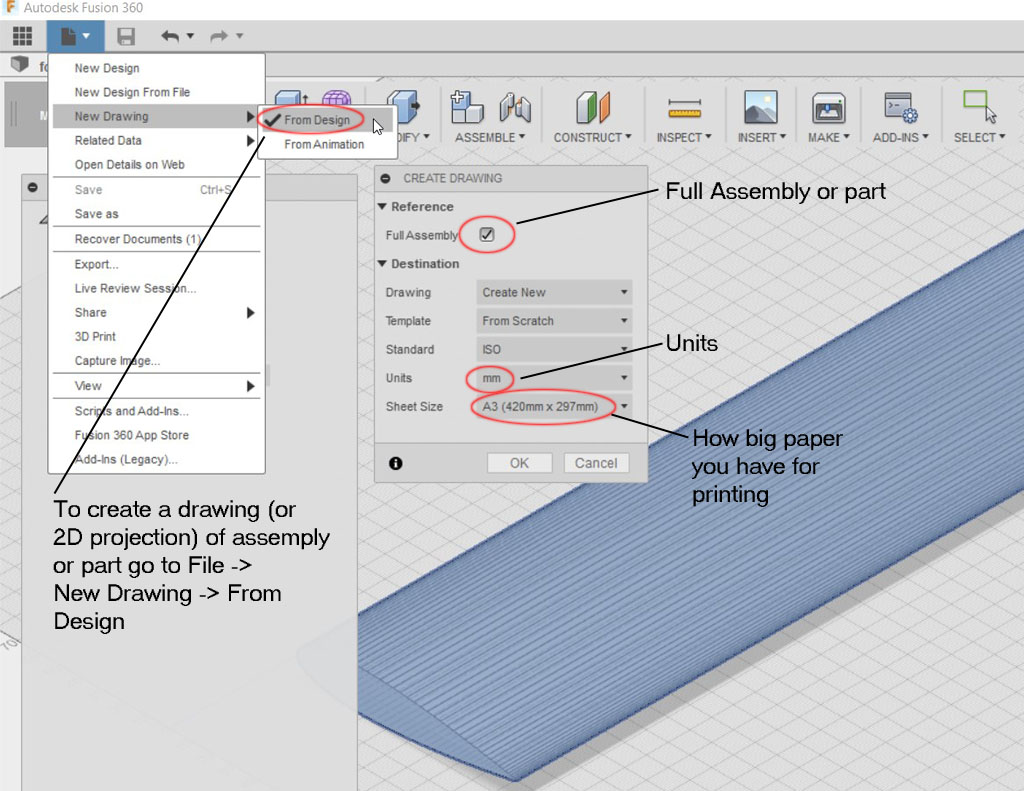Open the MAKE dropdown menu

click(x=829, y=137)
